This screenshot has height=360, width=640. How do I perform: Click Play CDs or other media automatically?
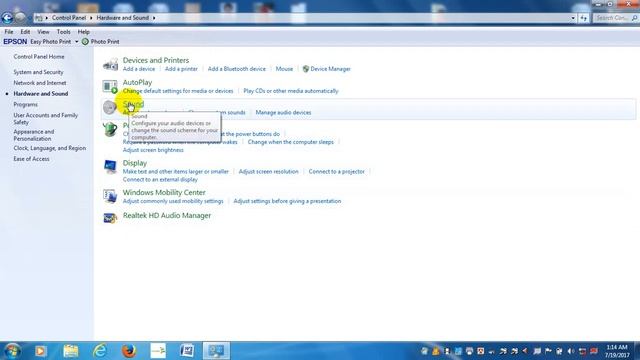291,91
